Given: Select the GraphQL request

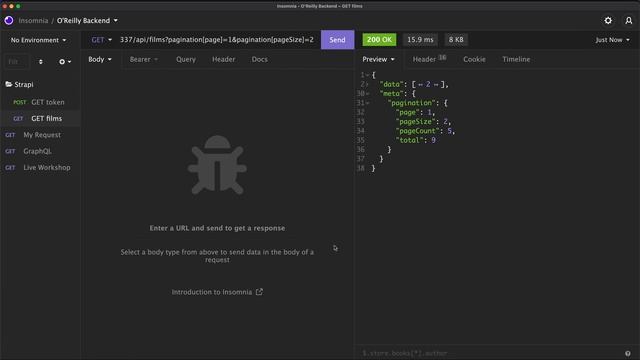Looking at the screenshot, I should click(x=40, y=151).
